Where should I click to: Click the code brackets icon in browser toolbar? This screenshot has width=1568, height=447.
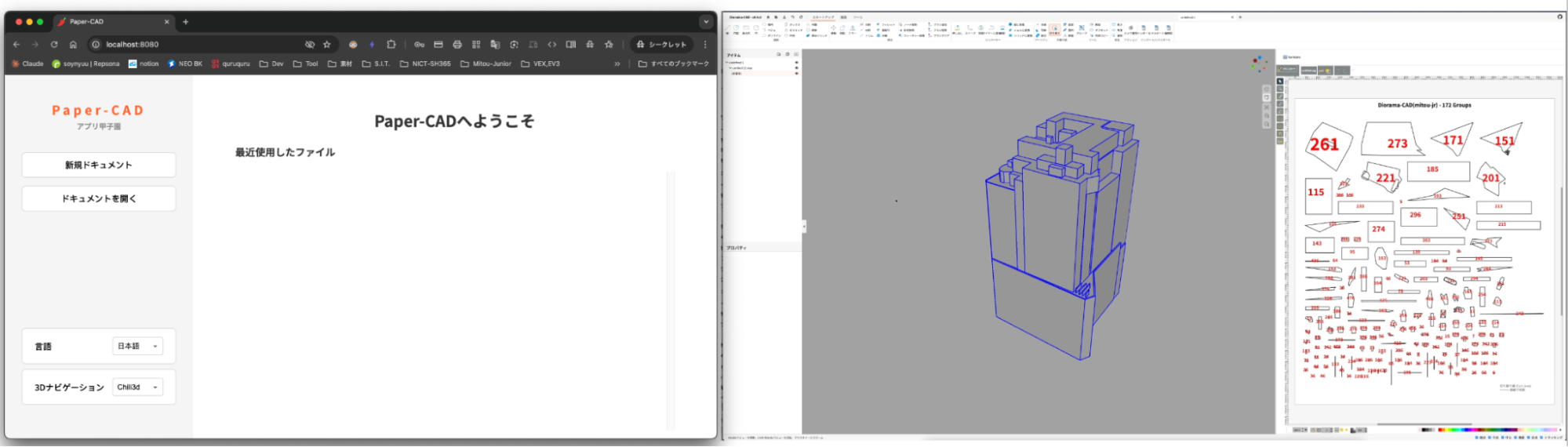(552, 45)
